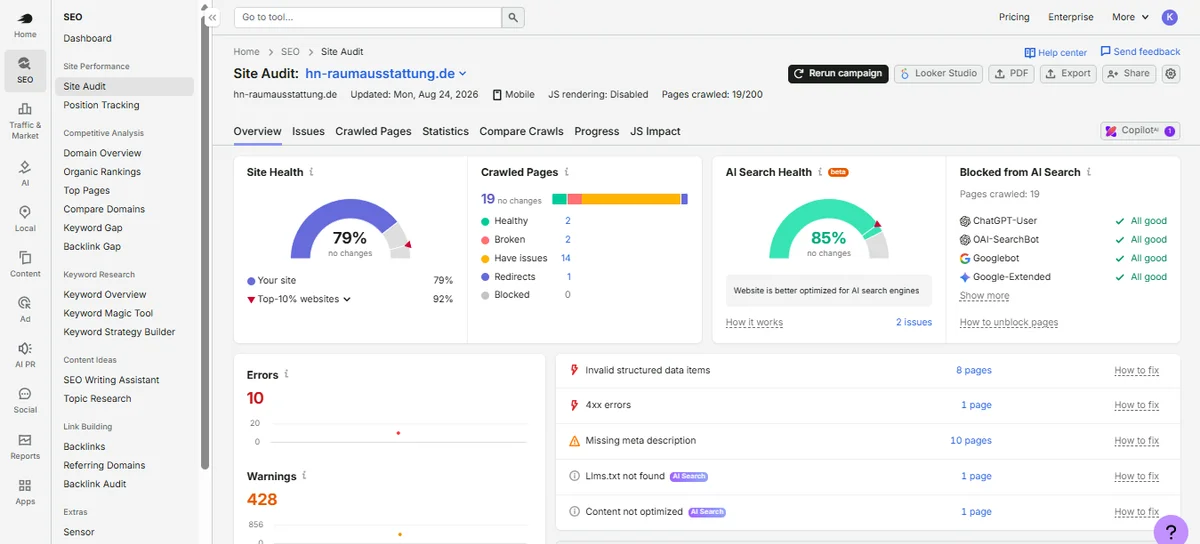The image size is (1200, 544).
Task: Open How it works link
Action: 754,322
